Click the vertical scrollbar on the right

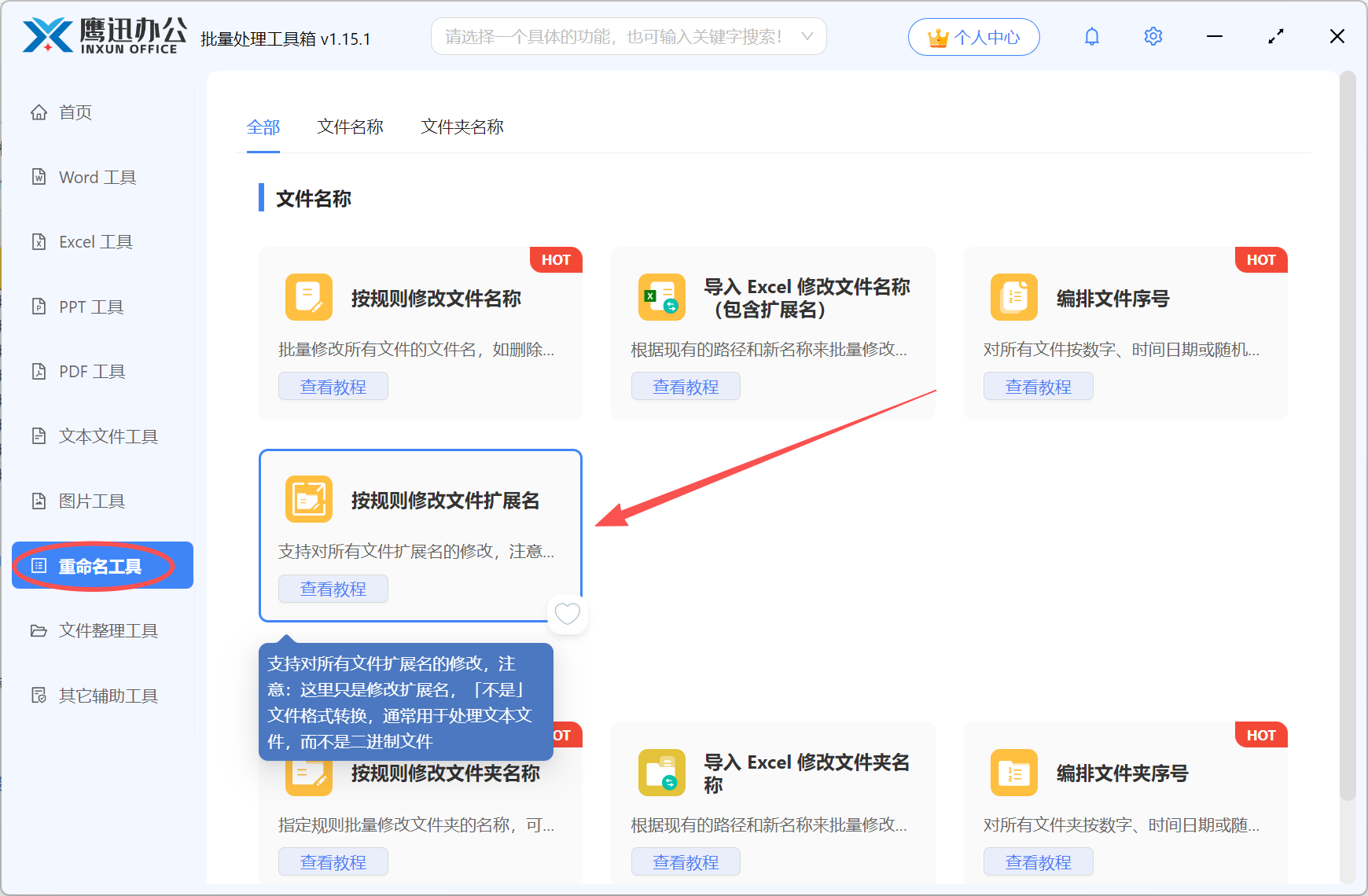coord(1348,436)
